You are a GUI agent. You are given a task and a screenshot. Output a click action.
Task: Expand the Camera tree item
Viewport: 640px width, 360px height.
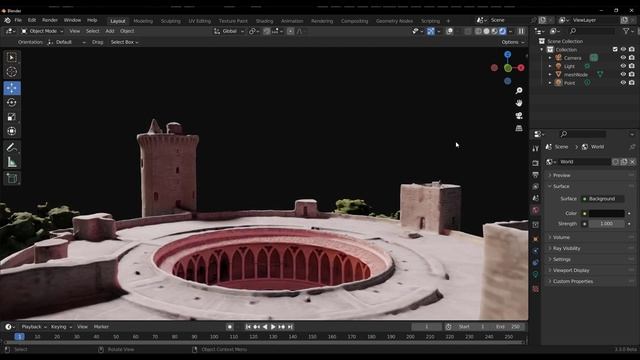click(550, 58)
